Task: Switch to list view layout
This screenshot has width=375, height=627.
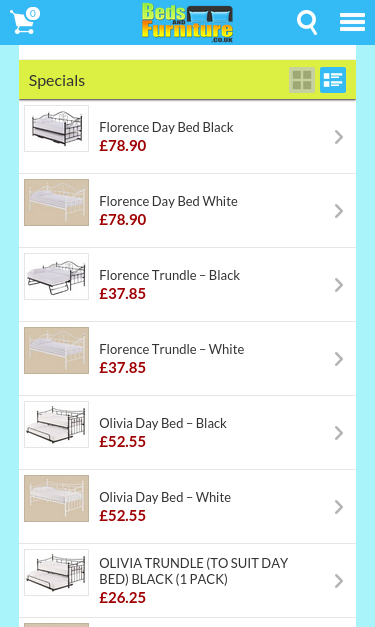Action: coord(333,80)
